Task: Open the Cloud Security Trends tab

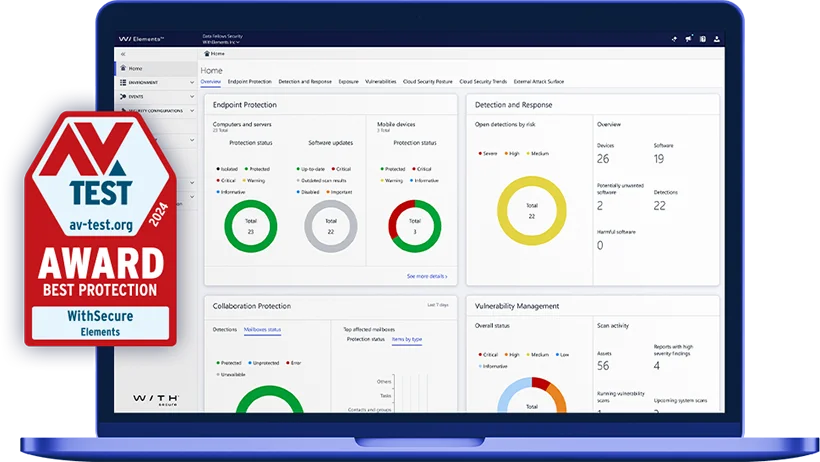Action: pos(483,82)
